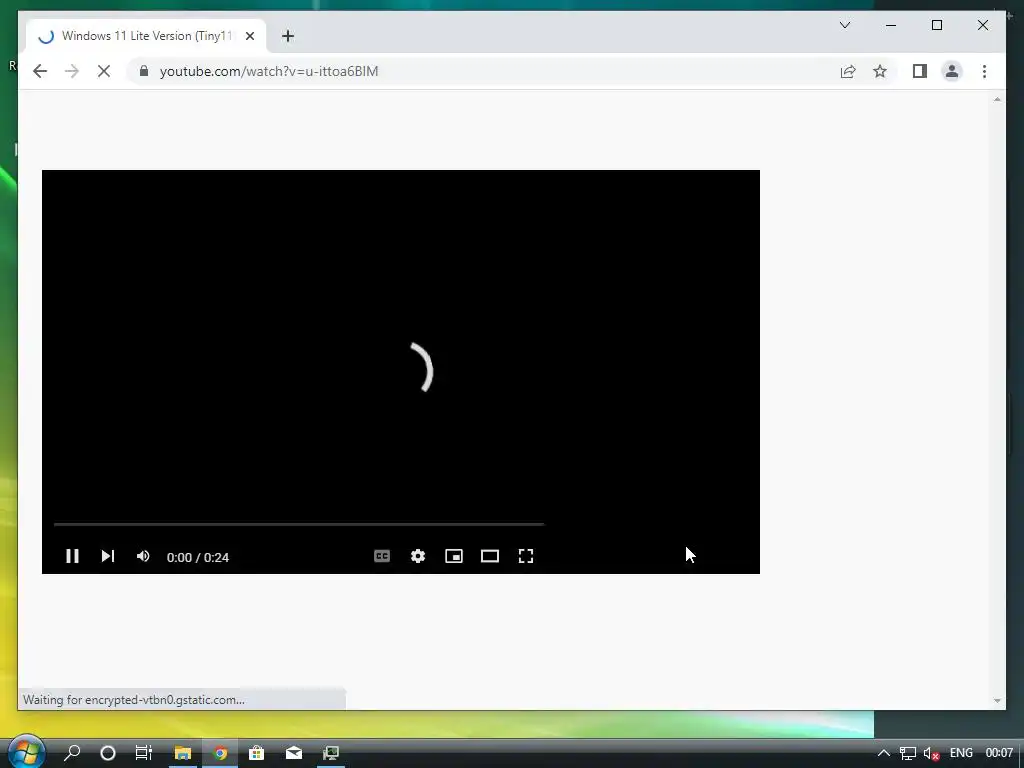Select the Windows 11 Lite Version tab
This screenshot has width=1024, height=768.
[x=146, y=36]
